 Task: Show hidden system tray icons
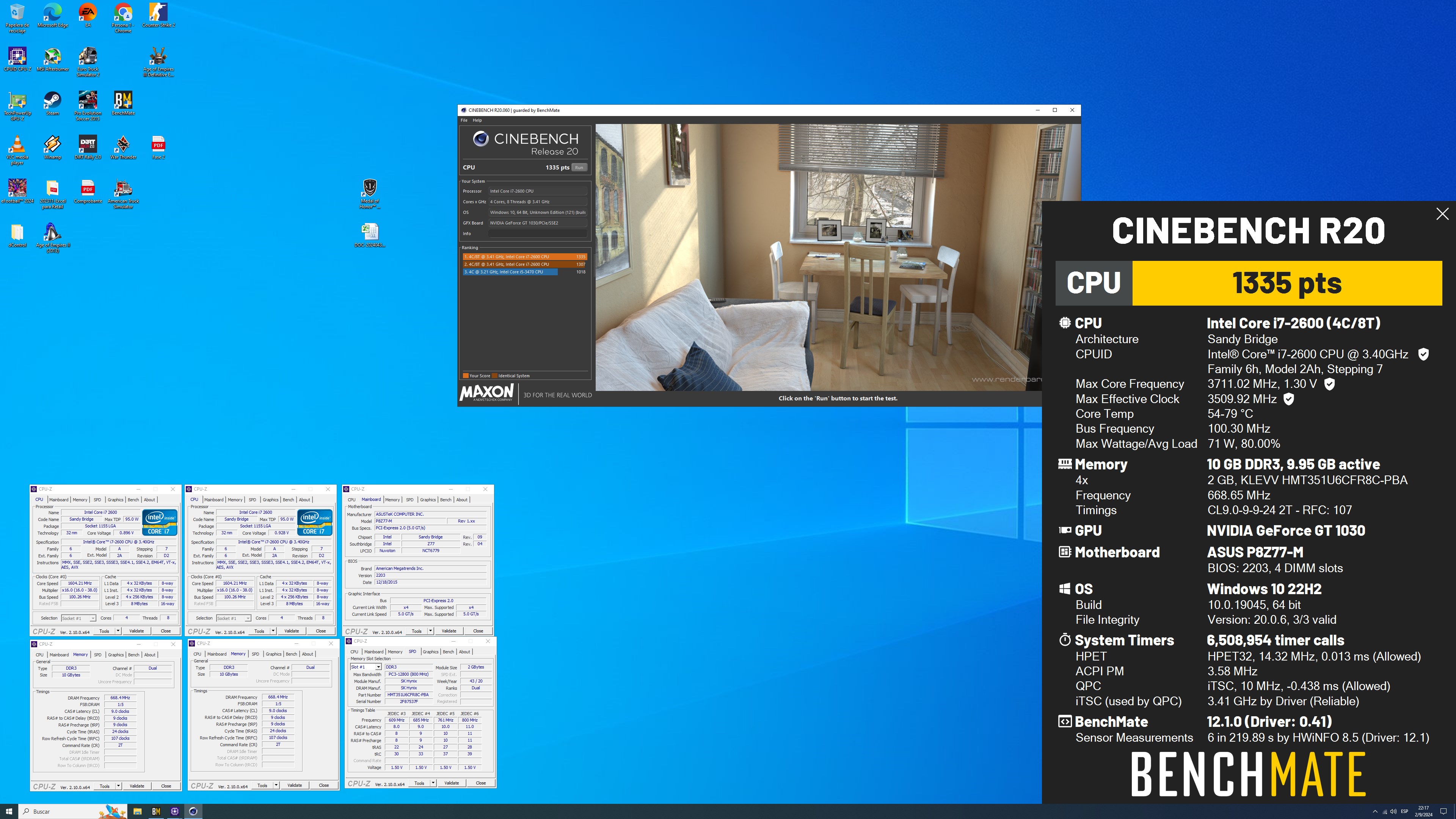click(x=1374, y=812)
